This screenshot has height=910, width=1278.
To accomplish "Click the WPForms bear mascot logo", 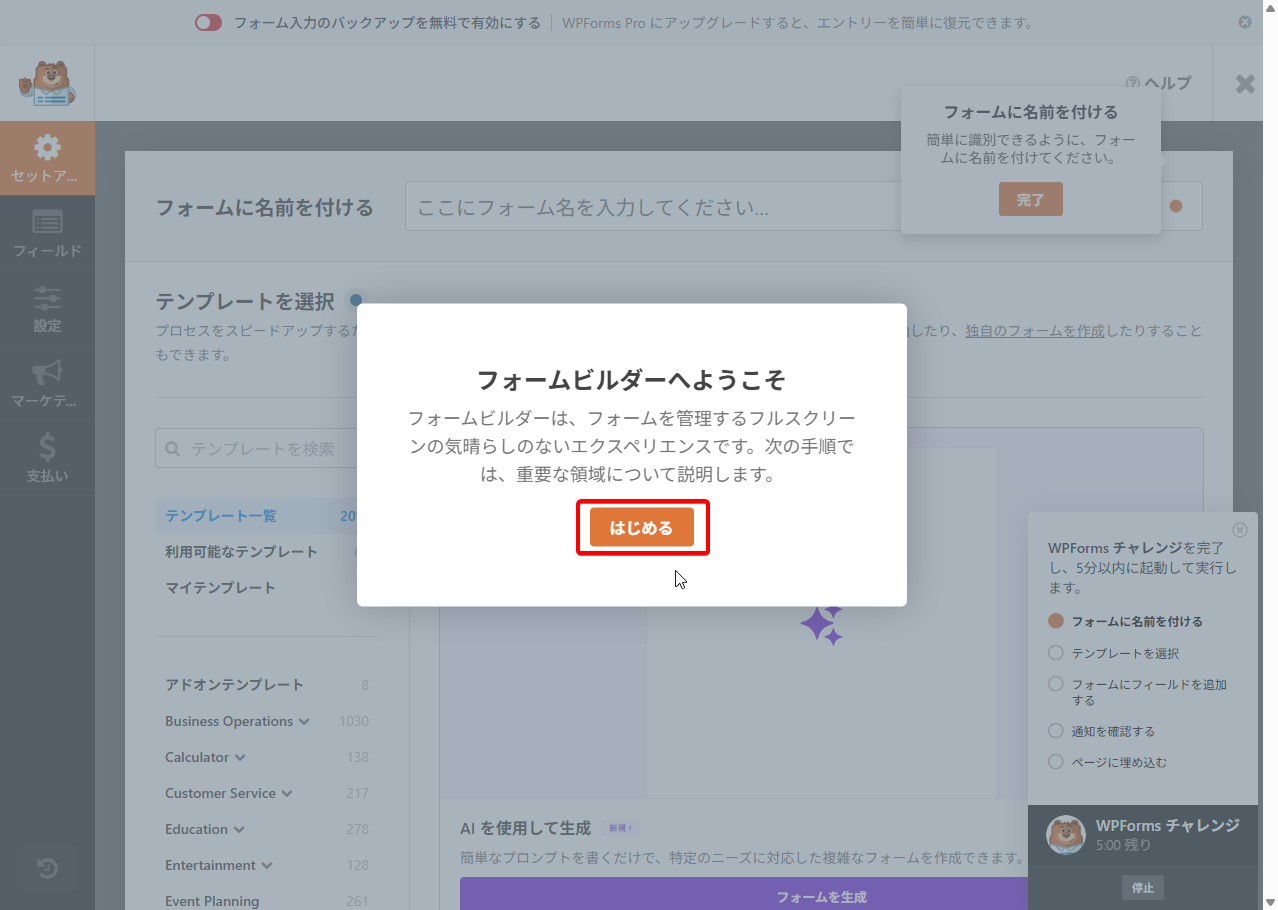I will click(47, 83).
